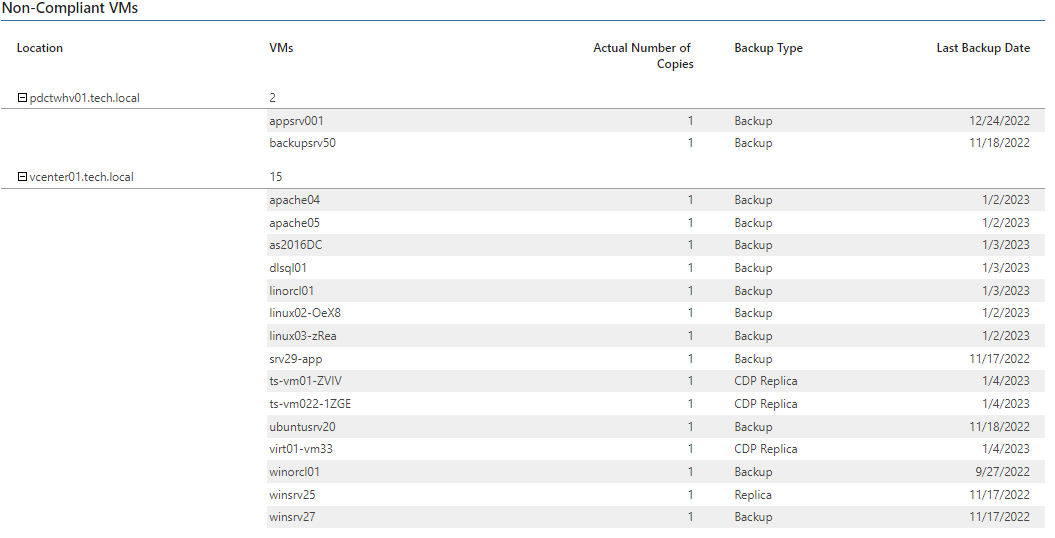This screenshot has height=538, width=1055.
Task: Click the Actual Number of Copies header
Action: pyautogui.click(x=642, y=56)
